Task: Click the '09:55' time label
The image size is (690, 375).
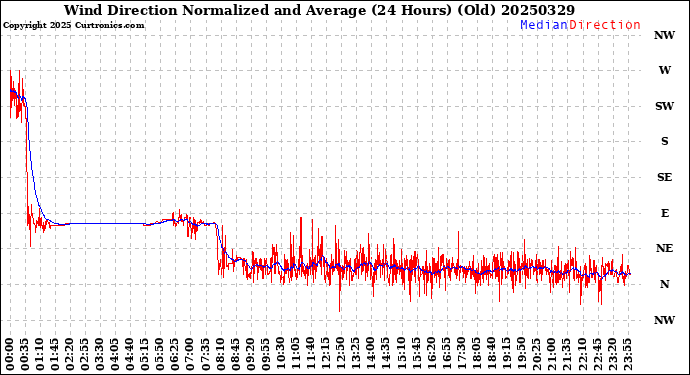Action: coord(265,354)
